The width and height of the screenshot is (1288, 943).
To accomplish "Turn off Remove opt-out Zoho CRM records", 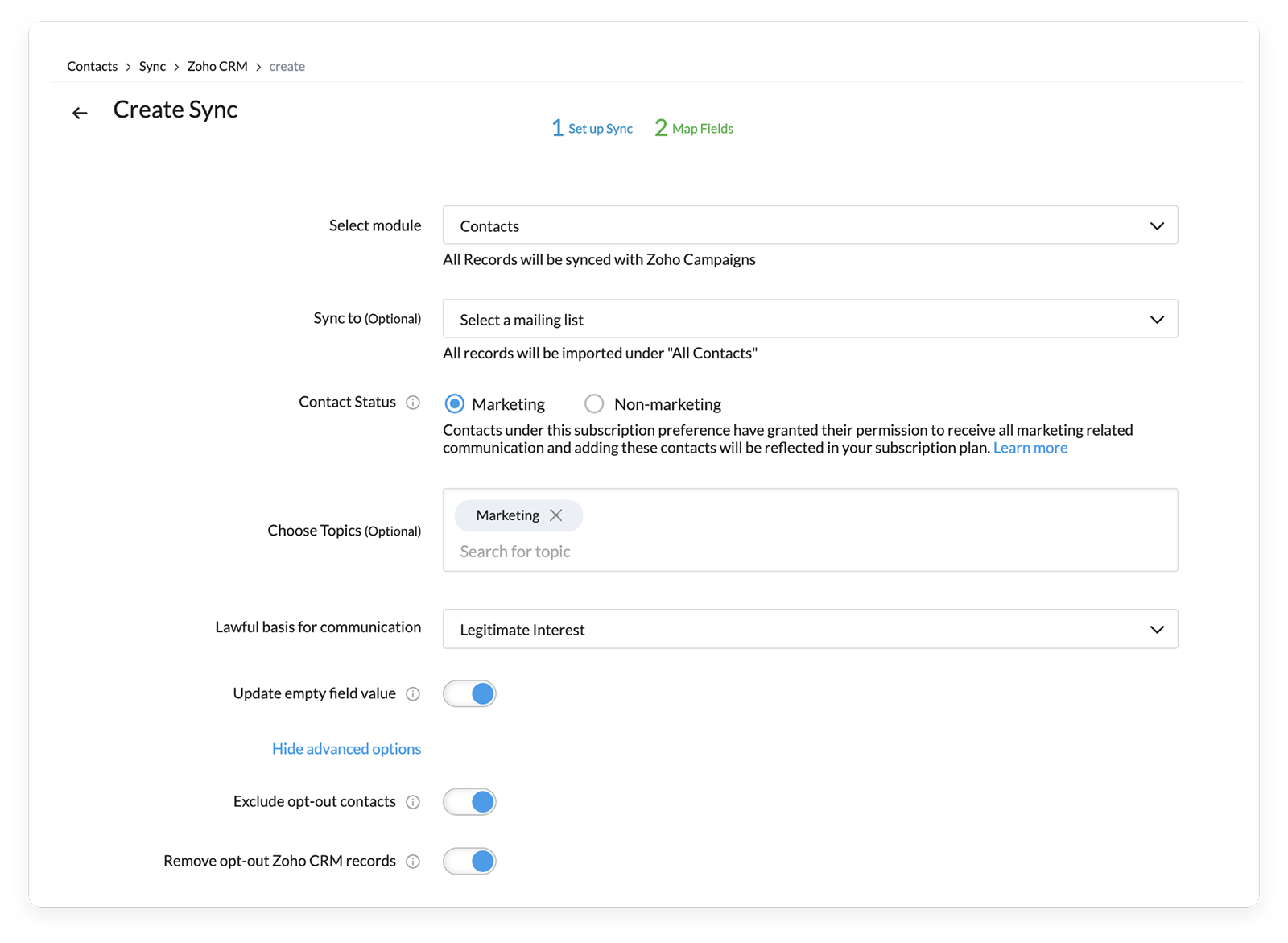I will point(469,861).
